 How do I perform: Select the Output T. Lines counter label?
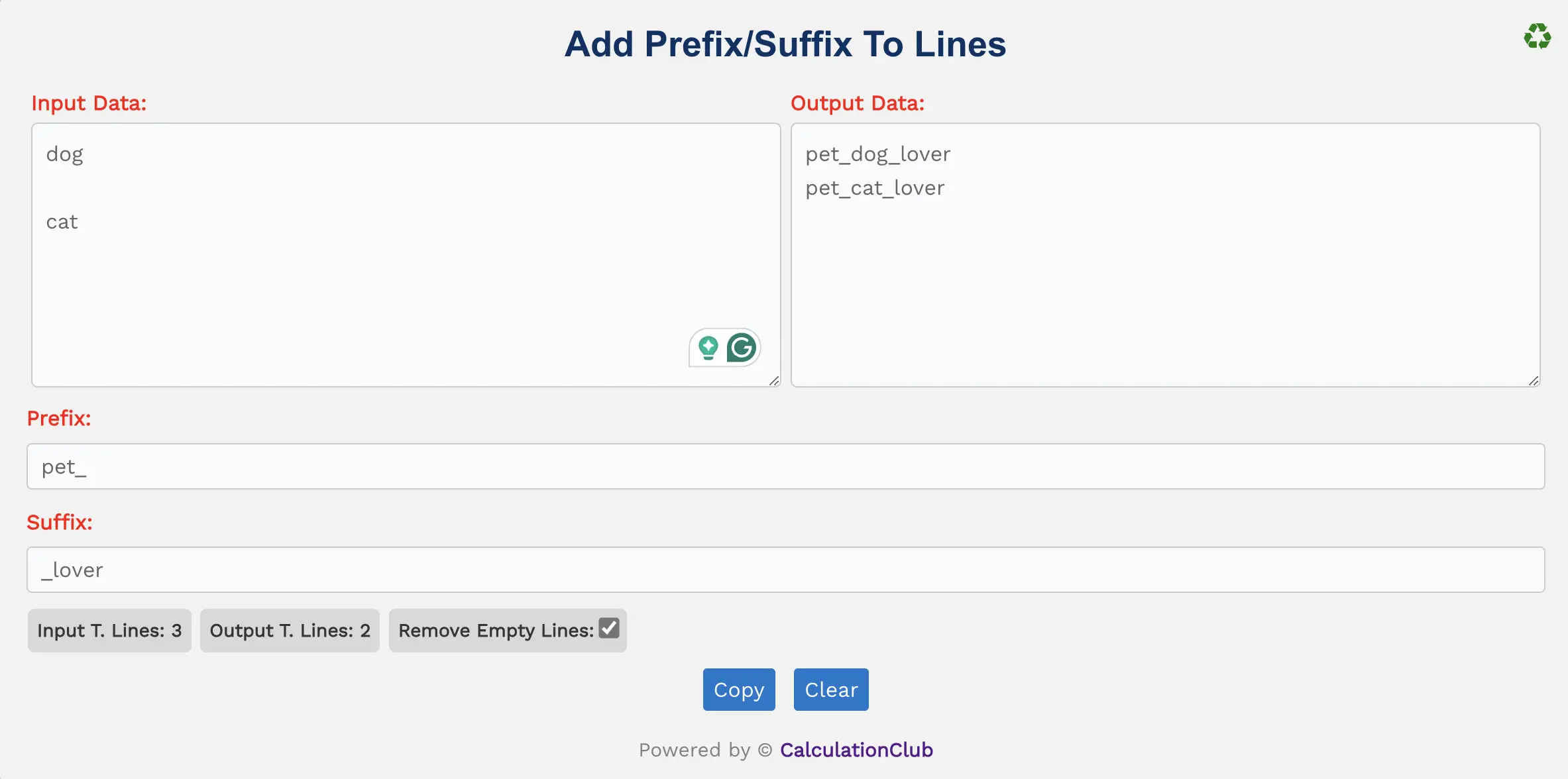290,629
